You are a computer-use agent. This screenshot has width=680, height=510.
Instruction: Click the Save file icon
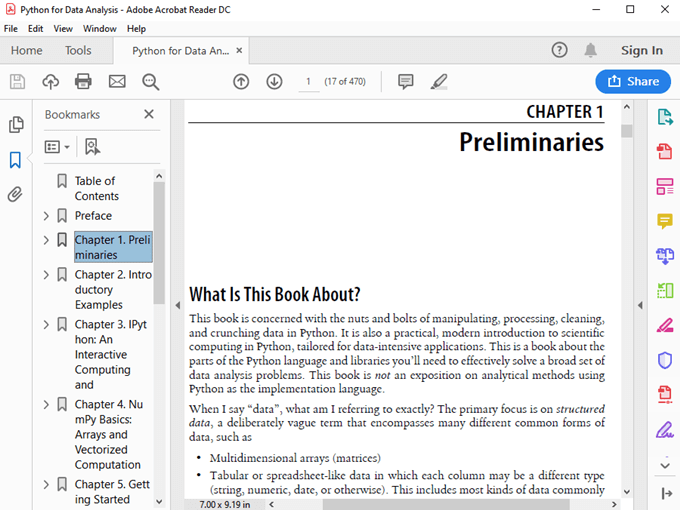point(17,82)
